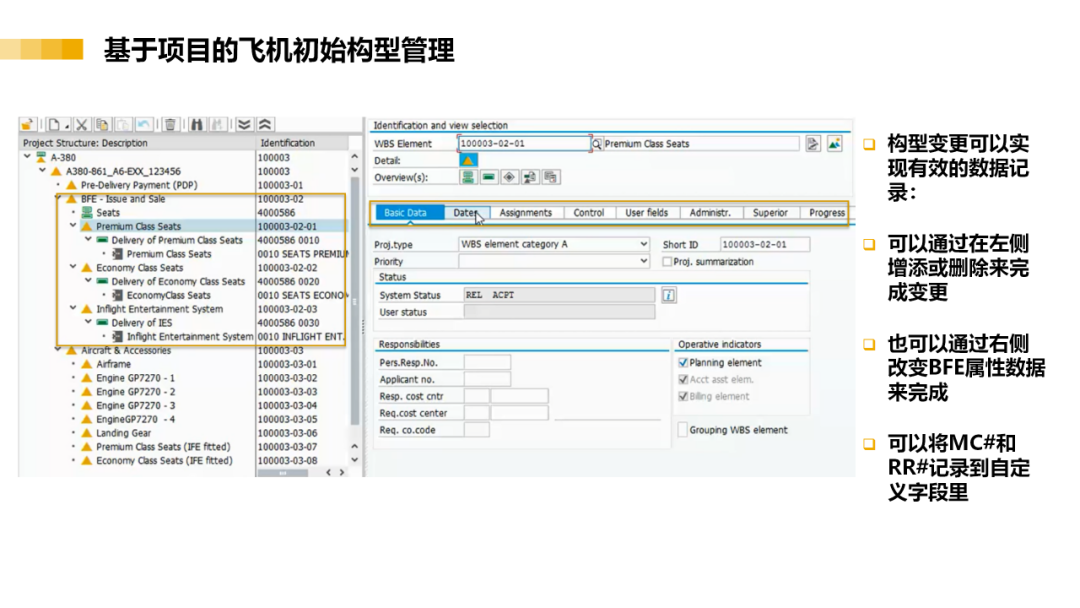The image size is (1080, 608).
Task: Open the fifth overview documents icon
Action: [550, 178]
